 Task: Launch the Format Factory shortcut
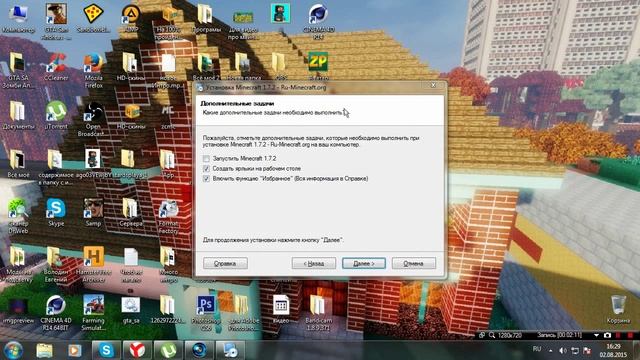coord(168,216)
